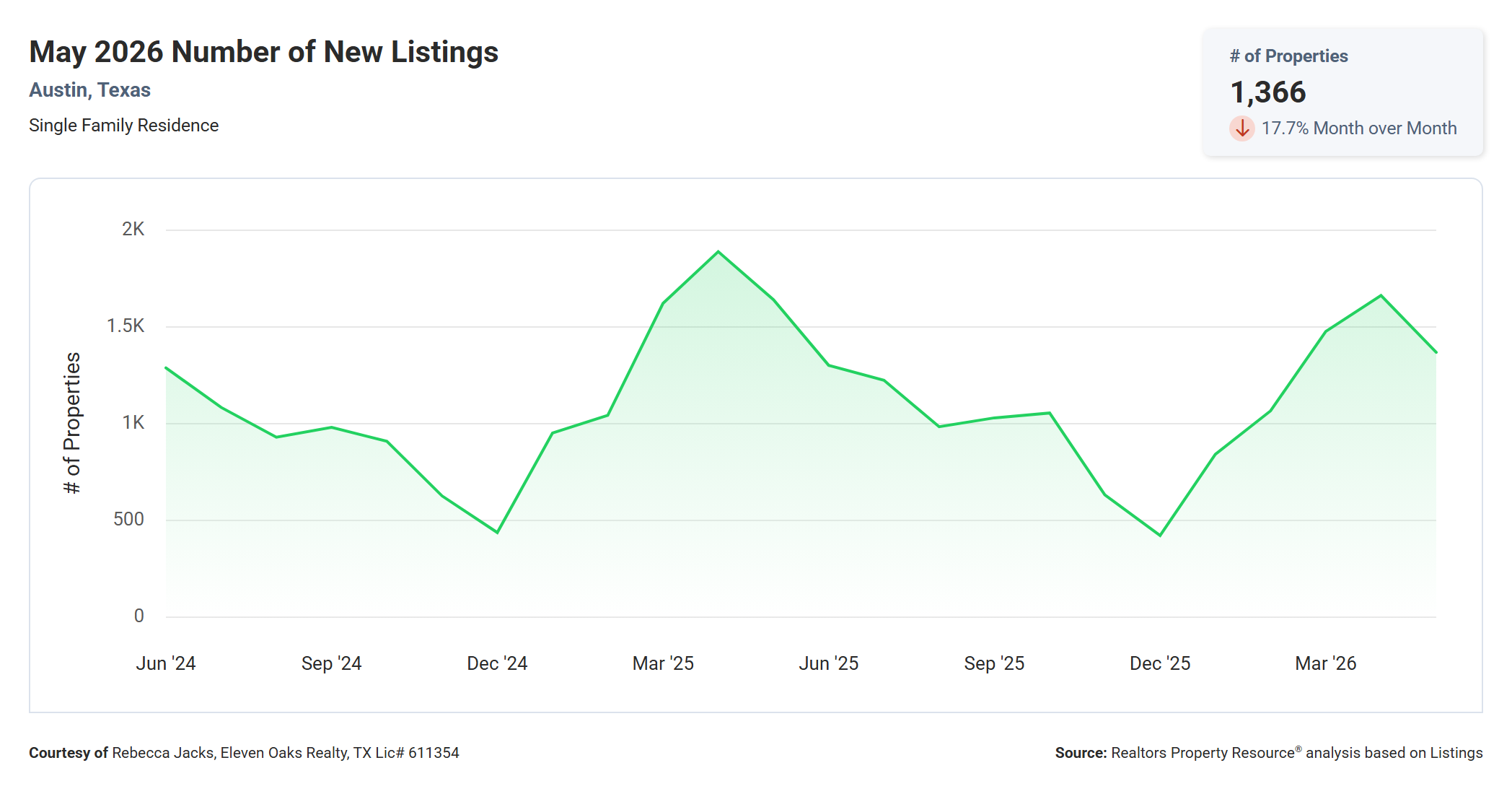The height and width of the screenshot is (794, 1512).
Task: Click the "Dec '24" x-axis label
Action: (x=497, y=663)
